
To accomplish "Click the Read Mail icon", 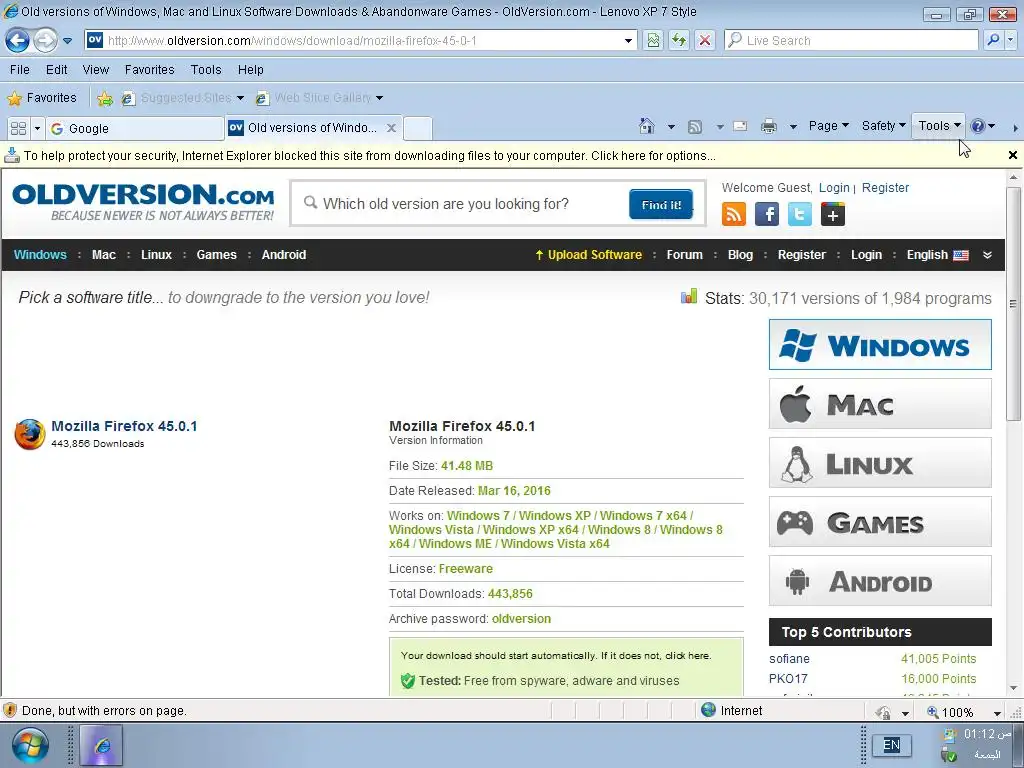I will coord(740,126).
